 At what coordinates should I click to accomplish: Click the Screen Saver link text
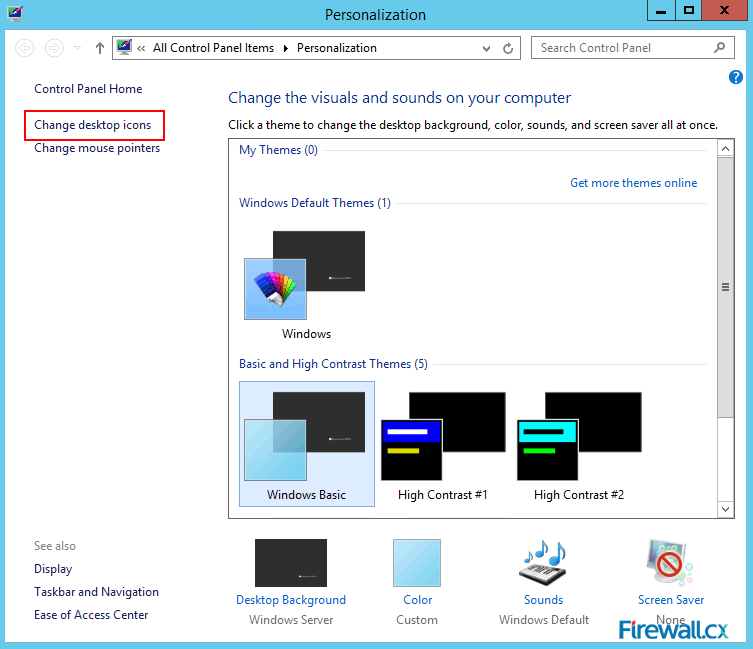coord(671,600)
